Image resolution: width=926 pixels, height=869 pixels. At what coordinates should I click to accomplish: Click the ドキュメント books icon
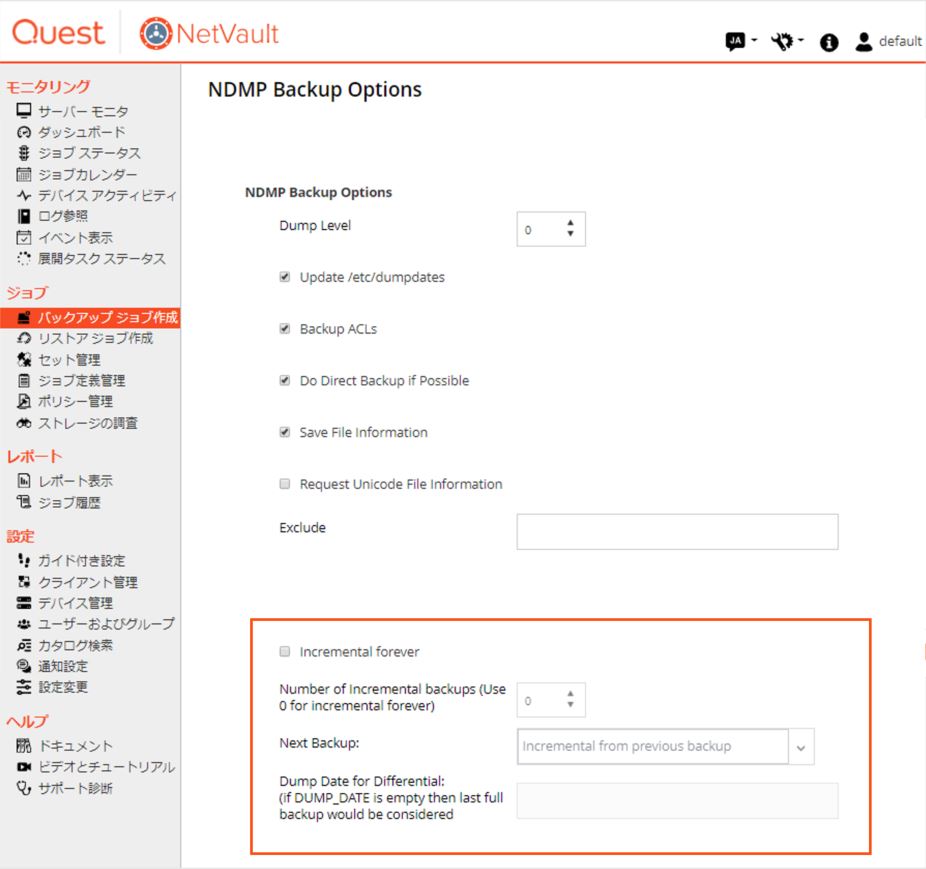coord(24,746)
